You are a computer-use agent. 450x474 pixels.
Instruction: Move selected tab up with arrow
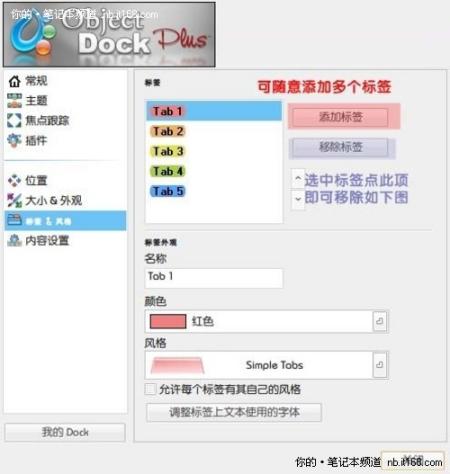coord(298,179)
